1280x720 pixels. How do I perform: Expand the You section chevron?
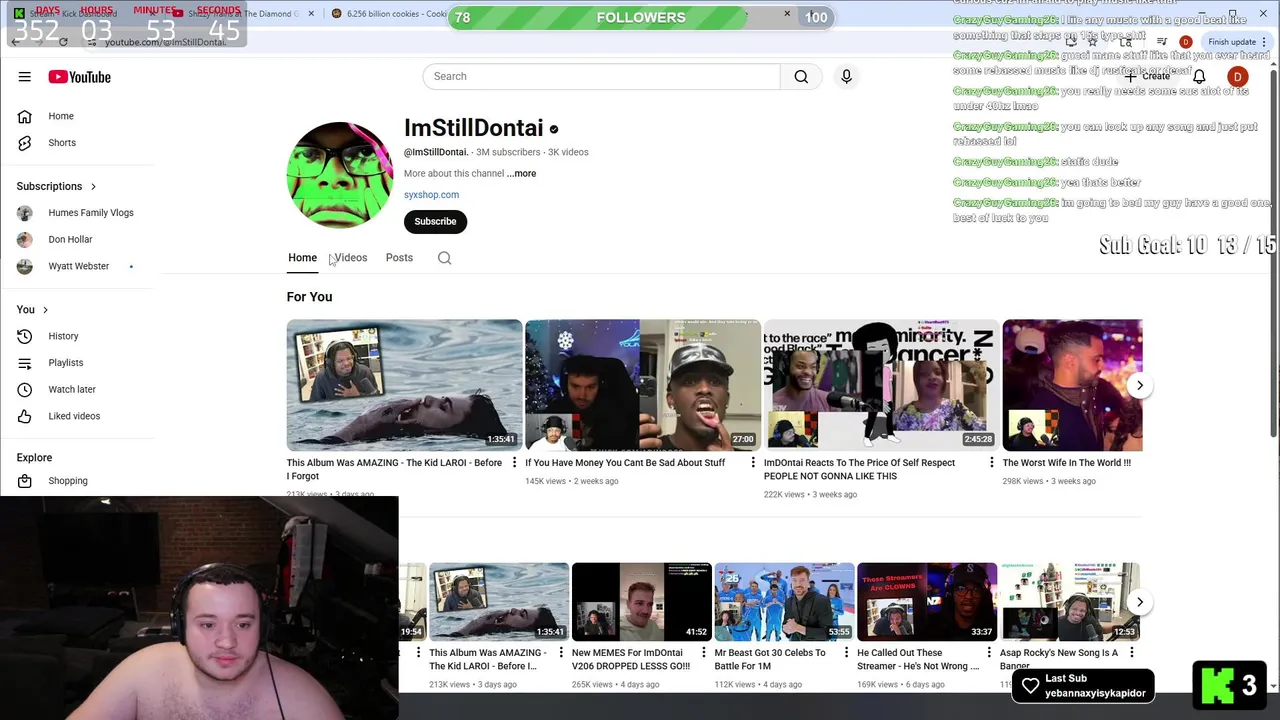(x=45, y=310)
